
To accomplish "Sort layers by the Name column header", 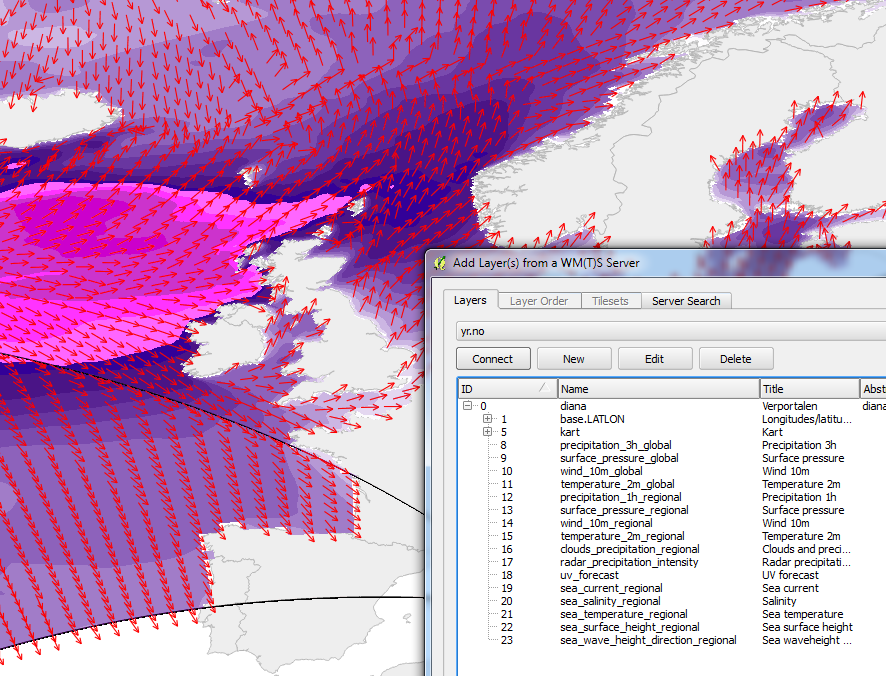I will pos(658,389).
